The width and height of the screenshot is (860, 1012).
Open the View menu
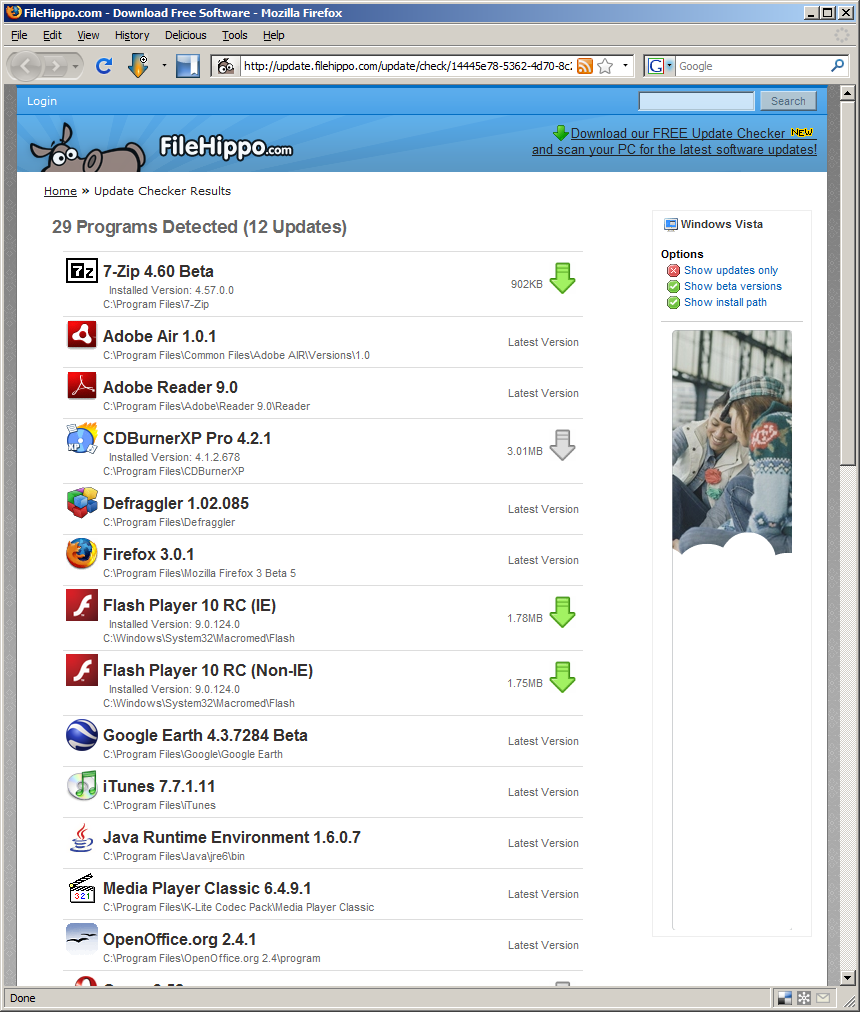88,35
